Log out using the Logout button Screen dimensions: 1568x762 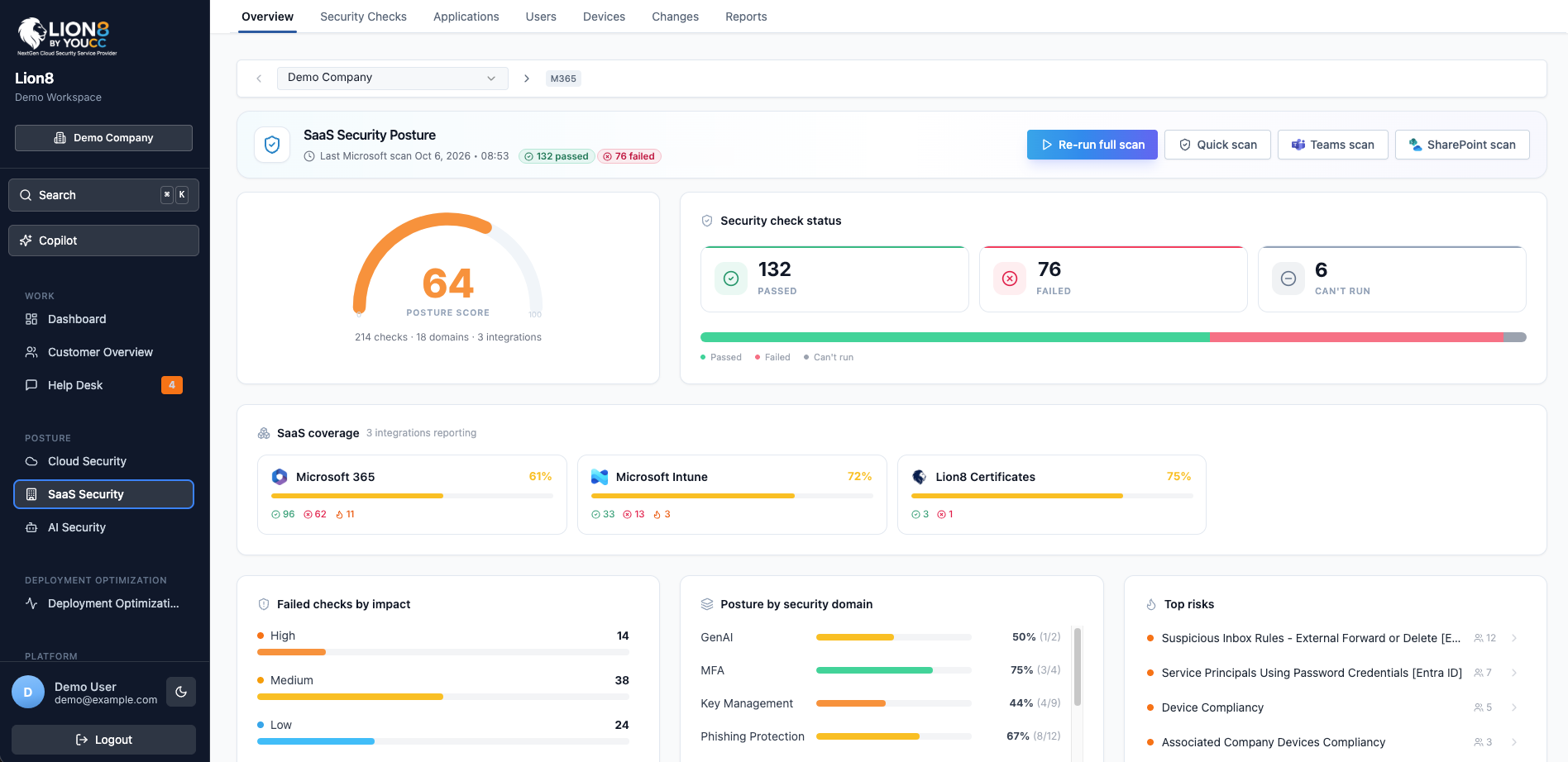pyautogui.click(x=103, y=740)
